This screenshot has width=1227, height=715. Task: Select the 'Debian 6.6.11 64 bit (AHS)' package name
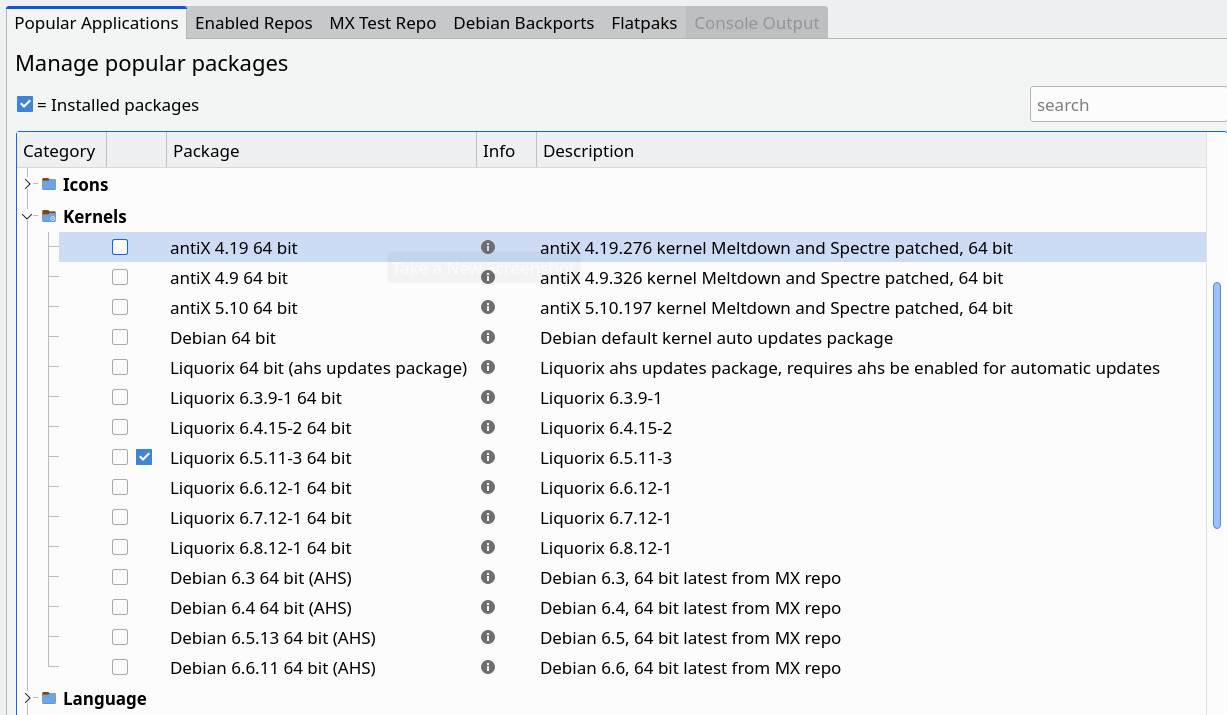(273, 668)
